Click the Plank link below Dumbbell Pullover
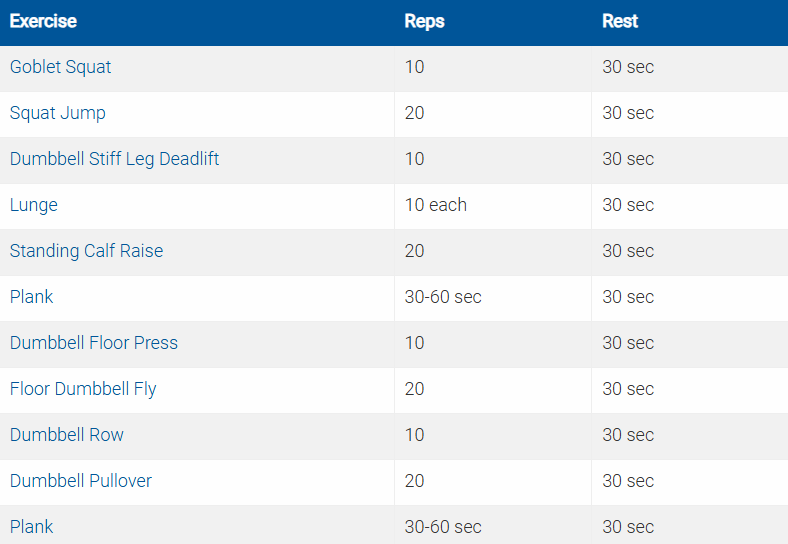 (x=32, y=527)
